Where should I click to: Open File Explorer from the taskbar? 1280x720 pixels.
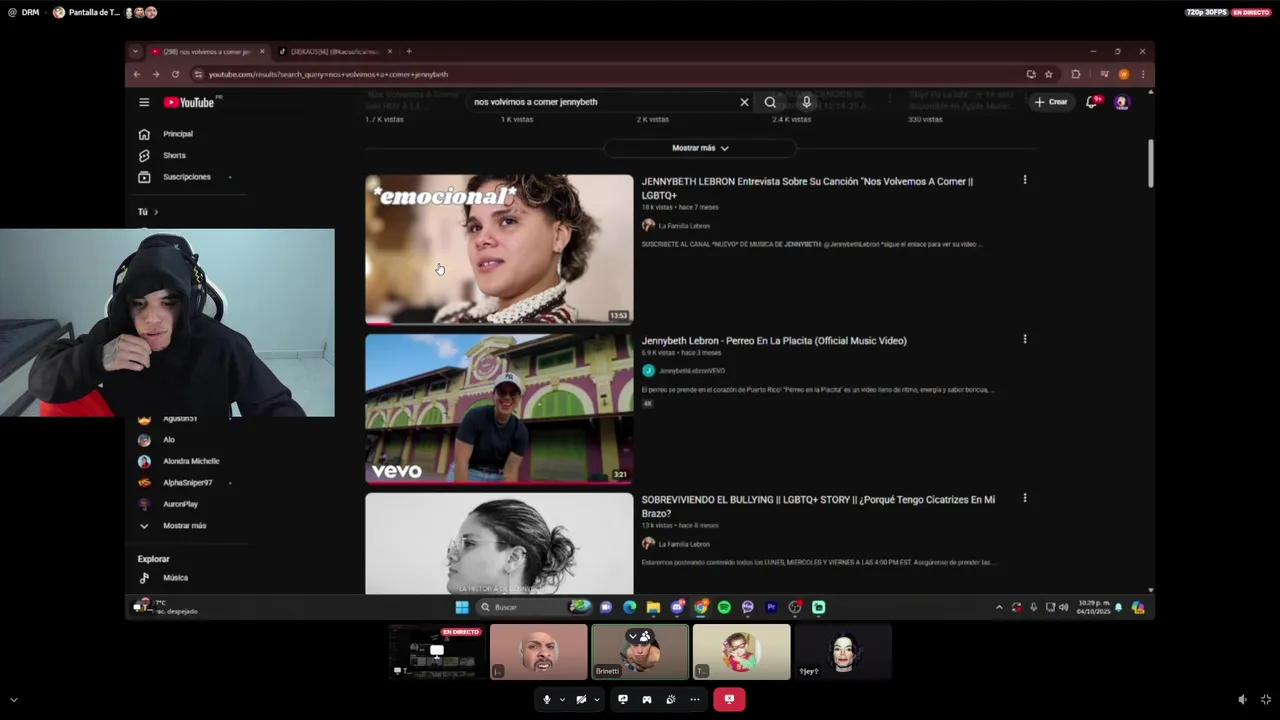pos(653,607)
